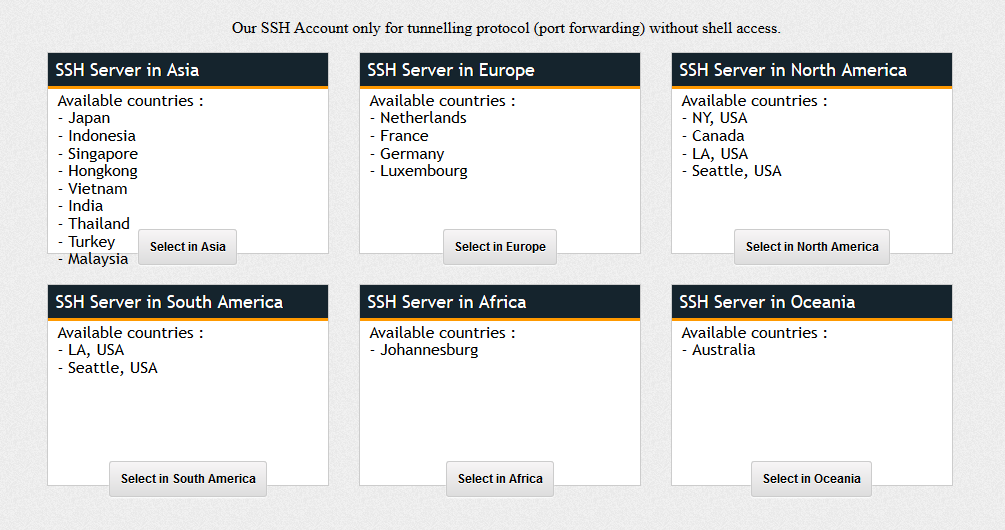Click SSH Server in North America header

(x=811, y=70)
